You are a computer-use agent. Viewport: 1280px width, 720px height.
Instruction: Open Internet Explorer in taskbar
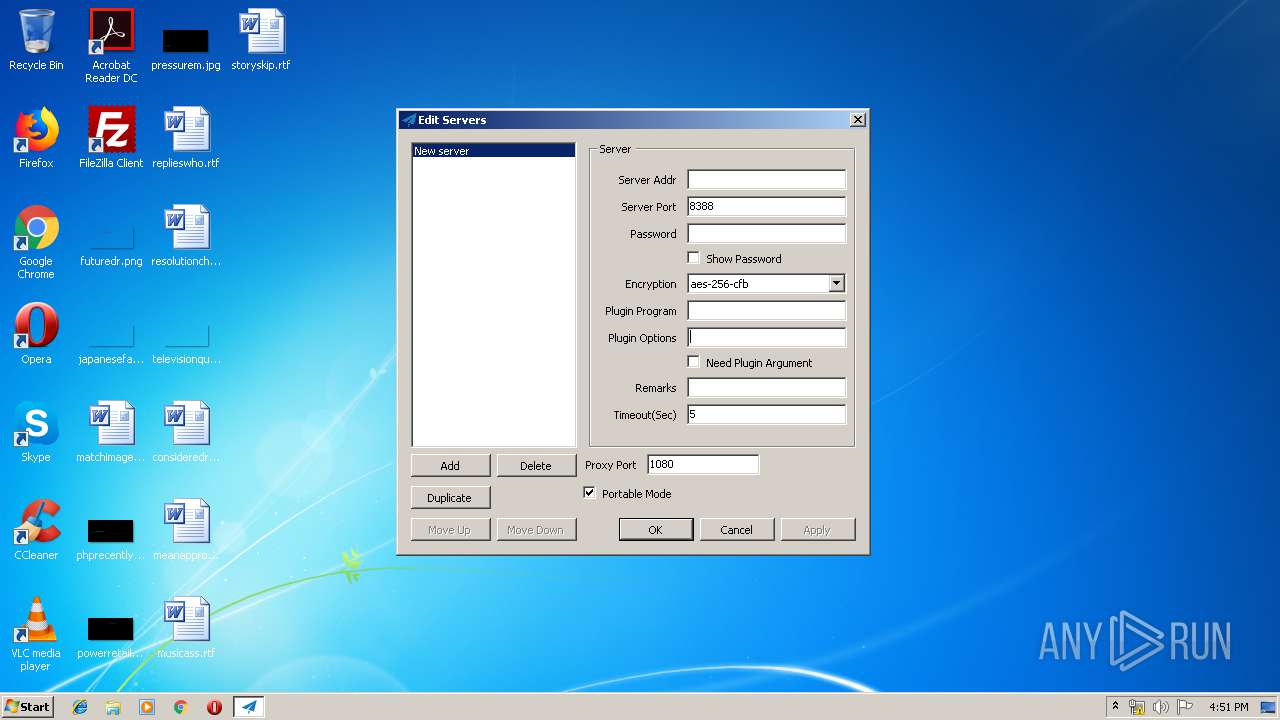click(80, 707)
